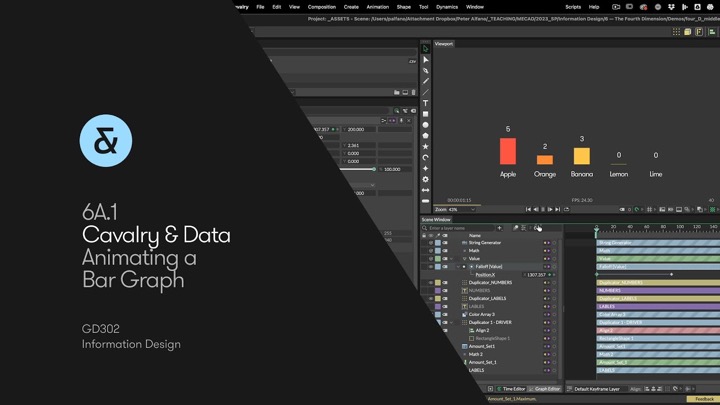Open the viewport Zoom dropdown
The image size is (720, 405).
tap(455, 209)
